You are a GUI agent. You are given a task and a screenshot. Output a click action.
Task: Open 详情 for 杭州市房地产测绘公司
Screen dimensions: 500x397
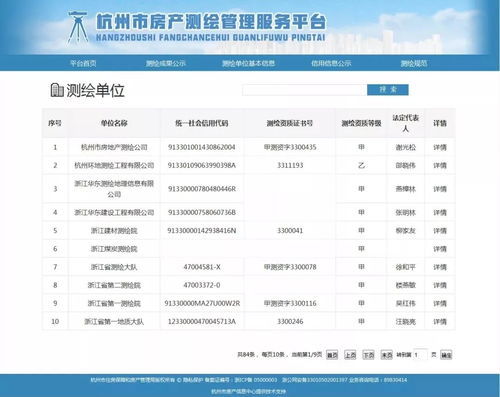[x=440, y=147]
